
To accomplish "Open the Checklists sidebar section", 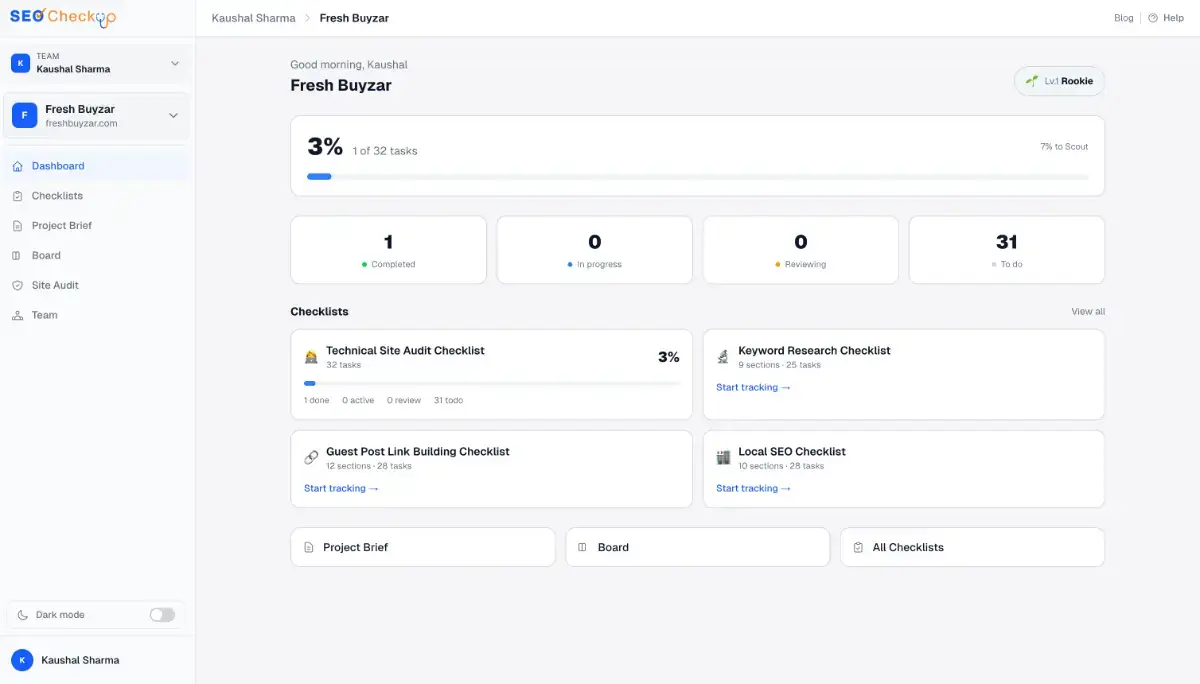I will [57, 195].
